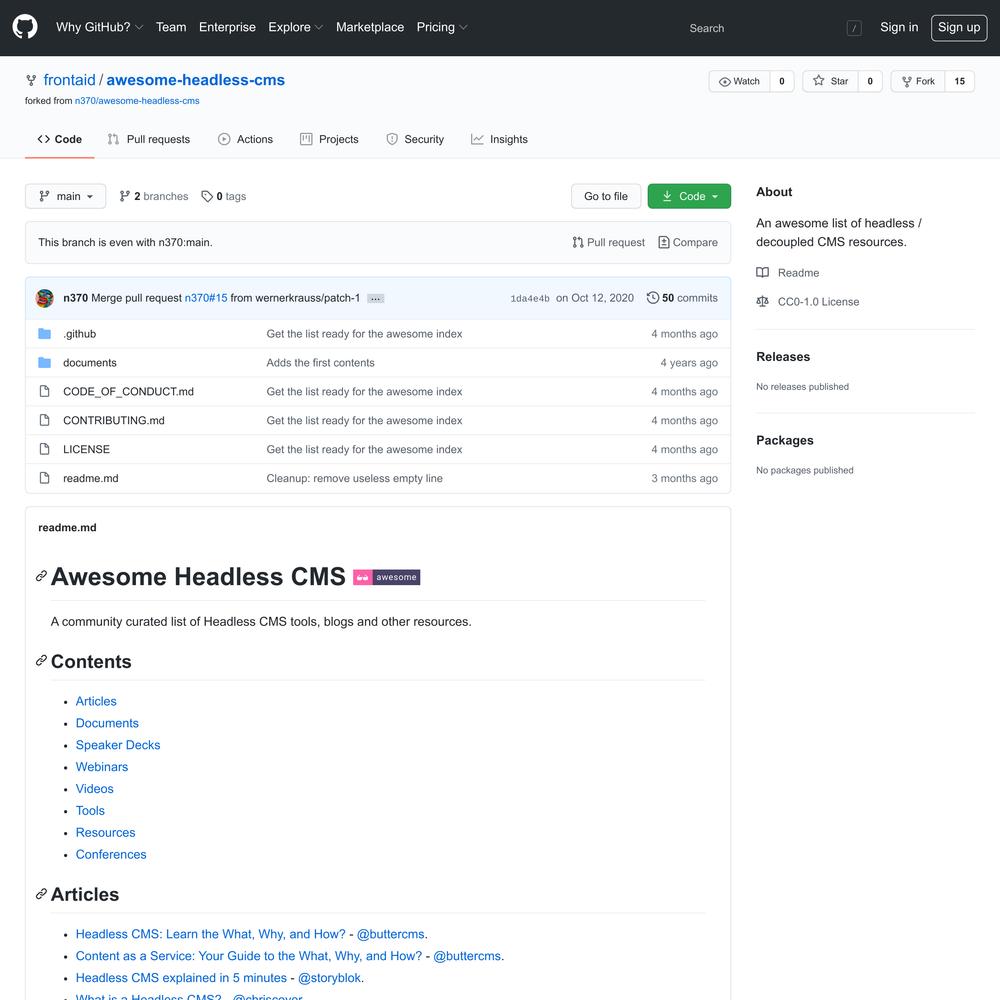Open the GitHub home logo
Image resolution: width=1000 pixels, height=1000 pixels.
pyautogui.click(x=25, y=27)
